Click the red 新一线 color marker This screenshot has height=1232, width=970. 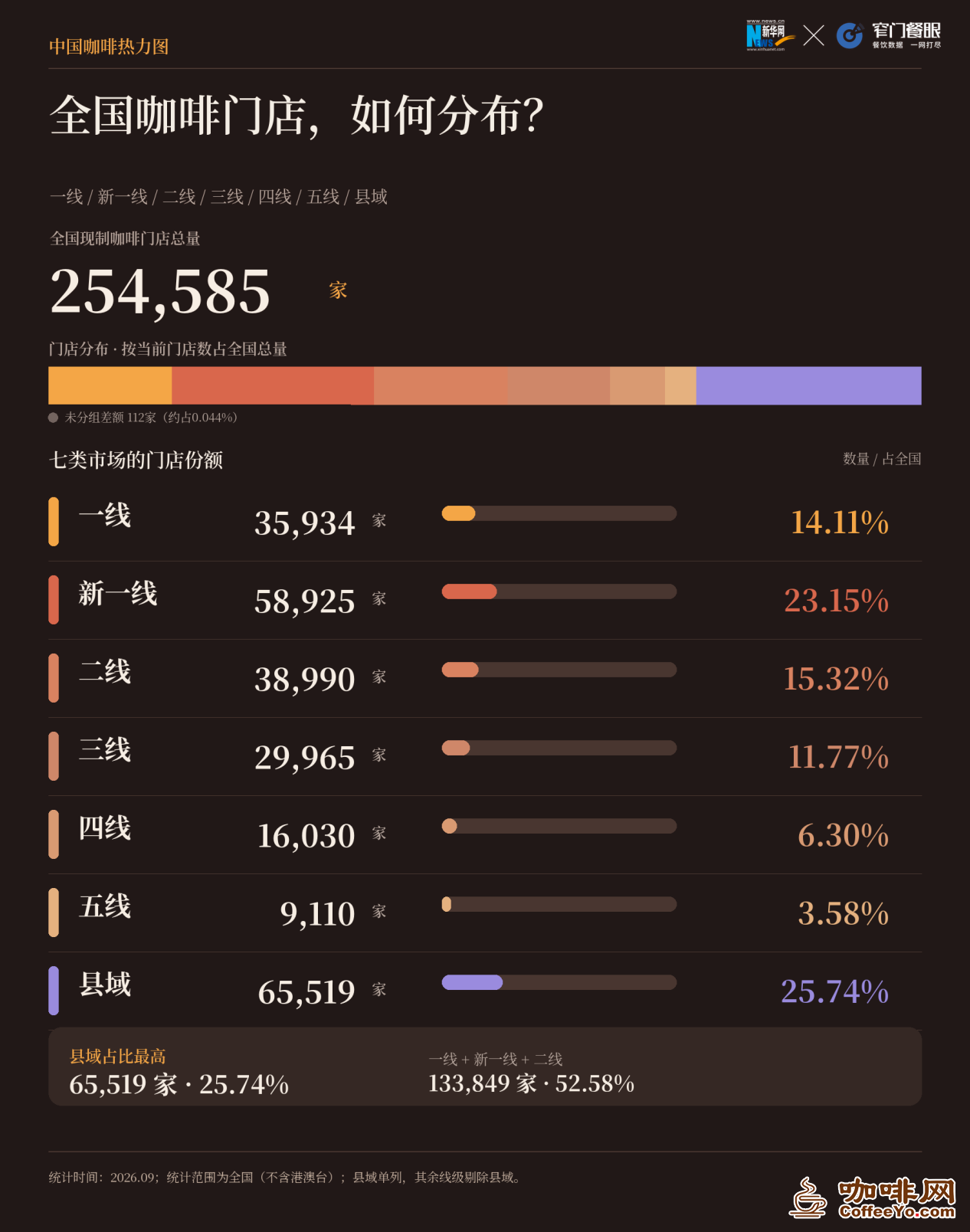54,600
